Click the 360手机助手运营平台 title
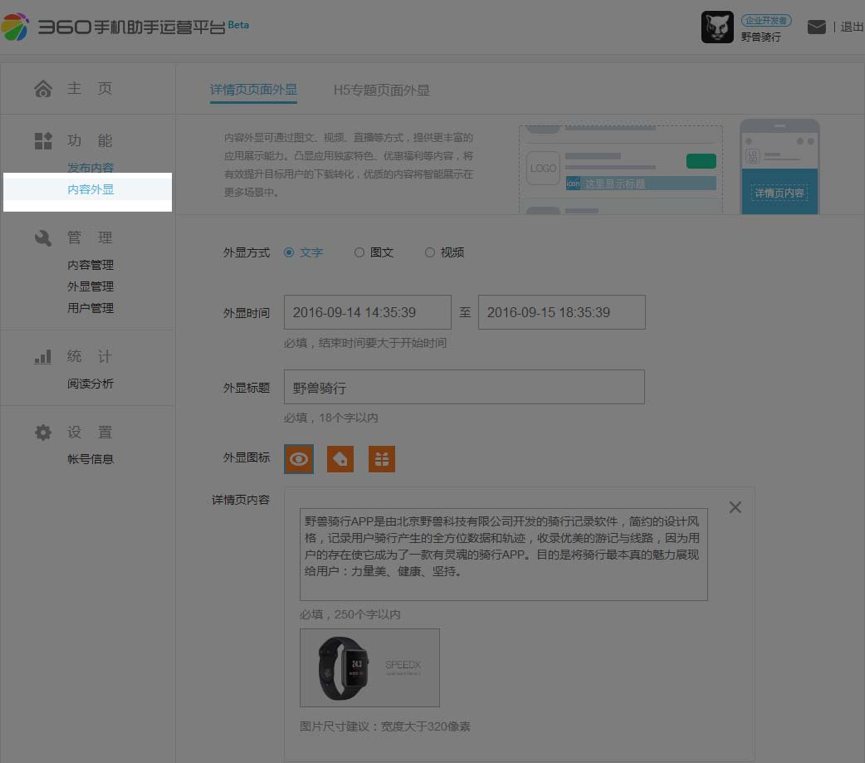The width and height of the screenshot is (865, 763). point(131,26)
